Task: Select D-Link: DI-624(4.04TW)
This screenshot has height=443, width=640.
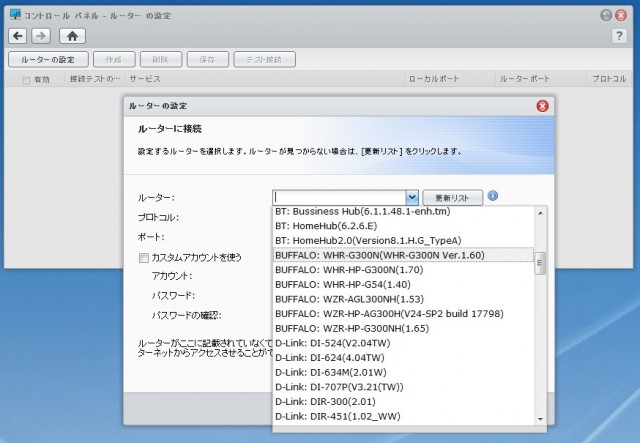Action: [403, 358]
